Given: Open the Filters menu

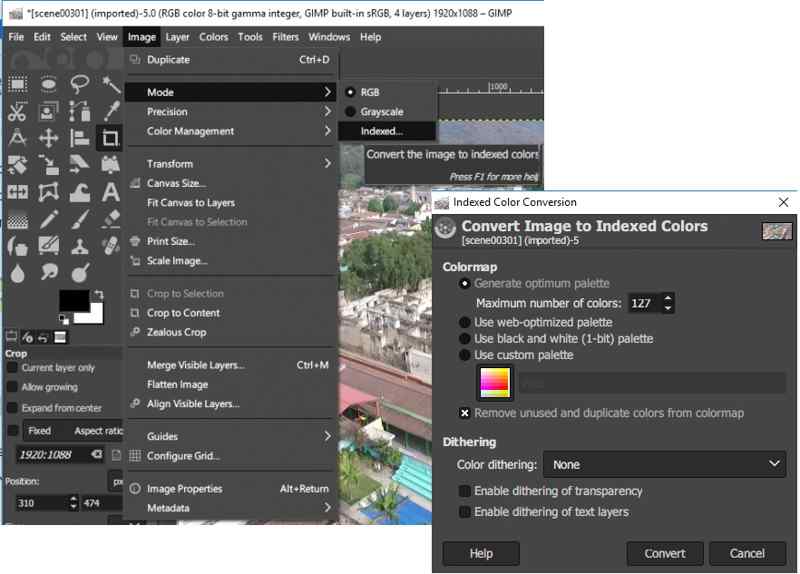Looking at the screenshot, I should (285, 37).
